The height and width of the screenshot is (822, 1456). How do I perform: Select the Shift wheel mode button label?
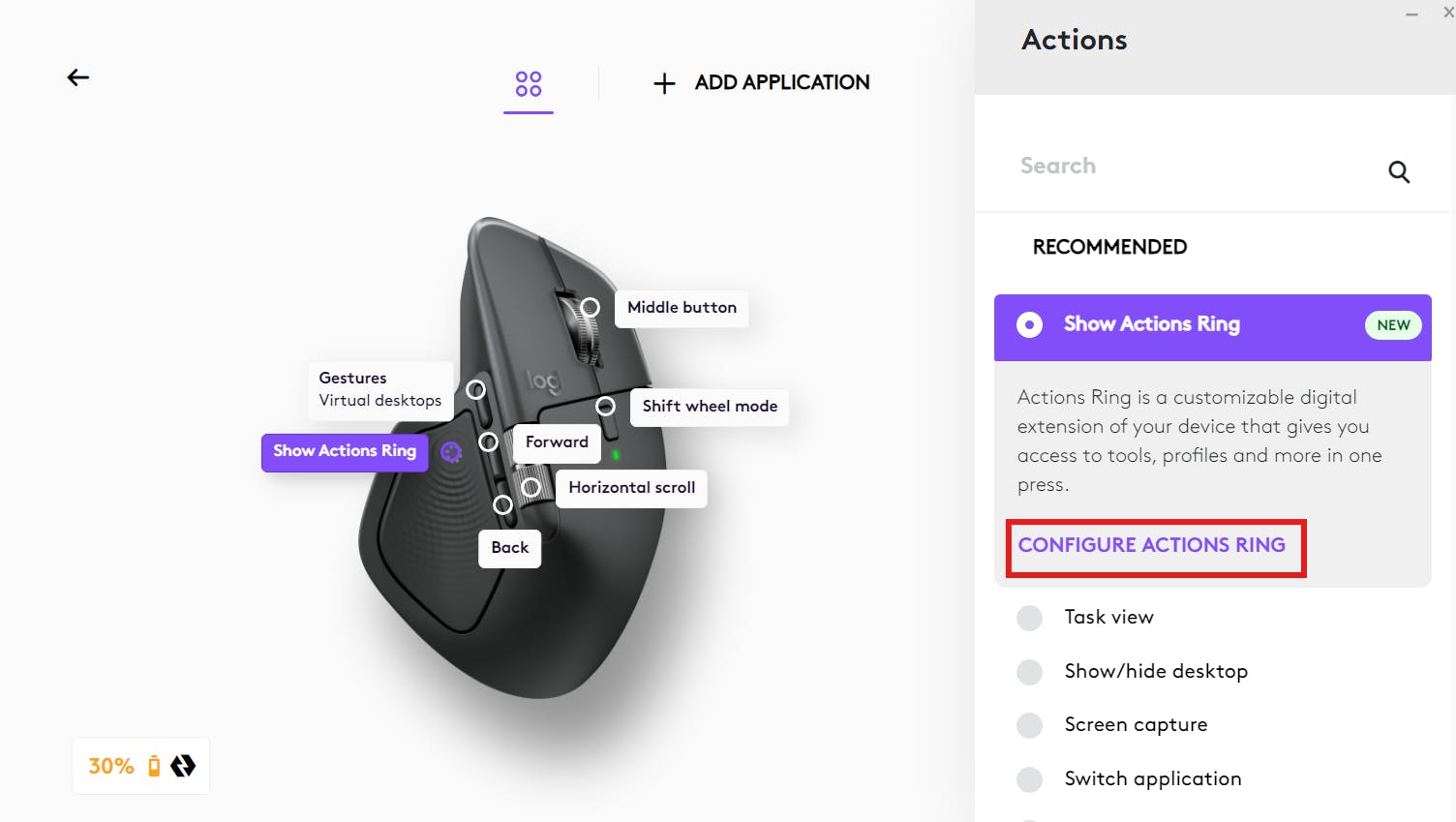[x=710, y=407]
